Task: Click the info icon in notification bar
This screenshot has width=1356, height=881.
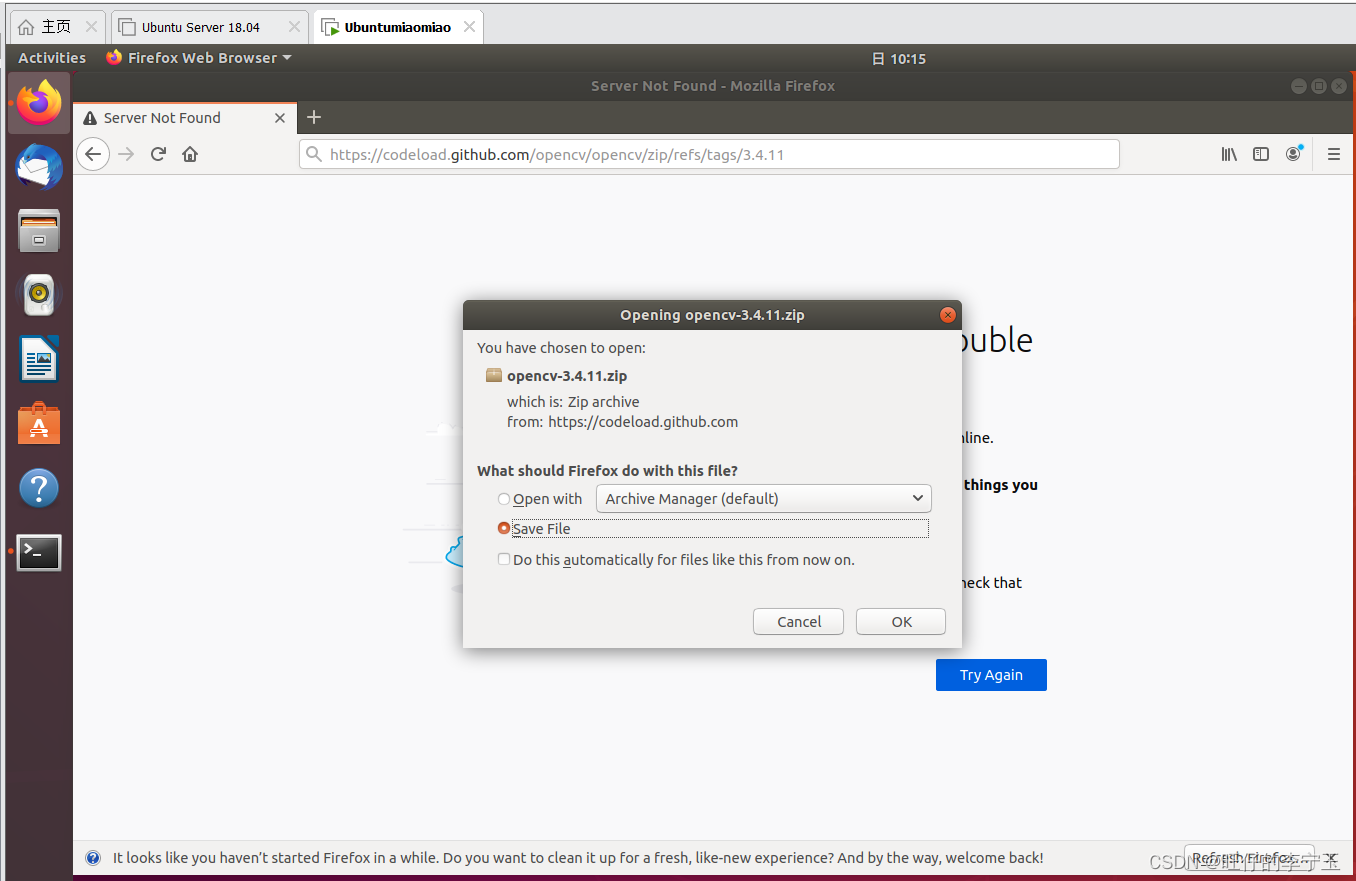Action: pyautogui.click(x=93, y=858)
